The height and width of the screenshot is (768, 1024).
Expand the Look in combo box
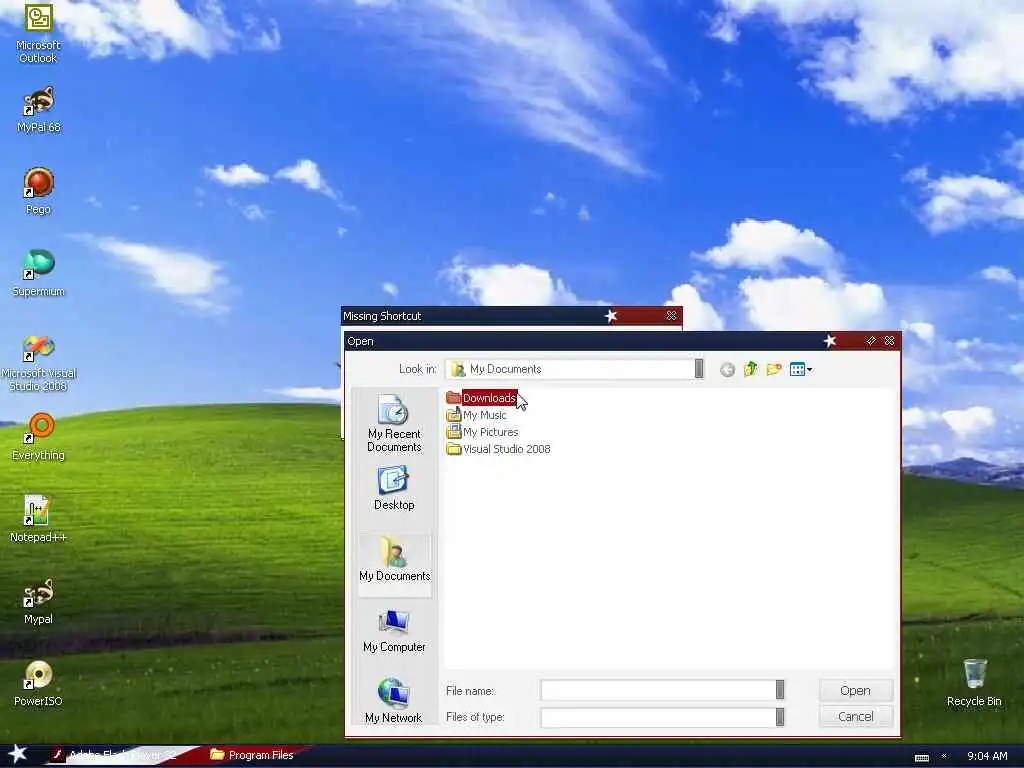point(699,369)
